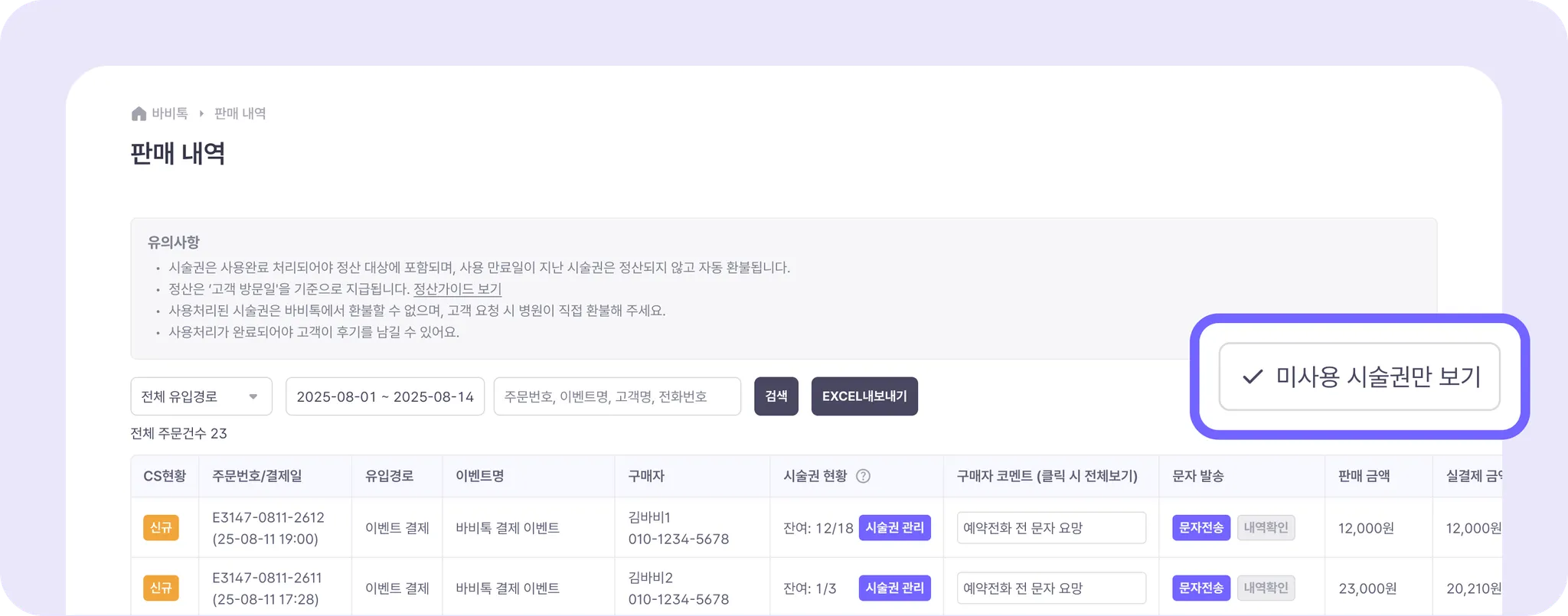Screen dimensions: 1568x616
Task: Click the 신규 badge for order E3147-0811-2611
Action: pyautogui.click(x=161, y=588)
